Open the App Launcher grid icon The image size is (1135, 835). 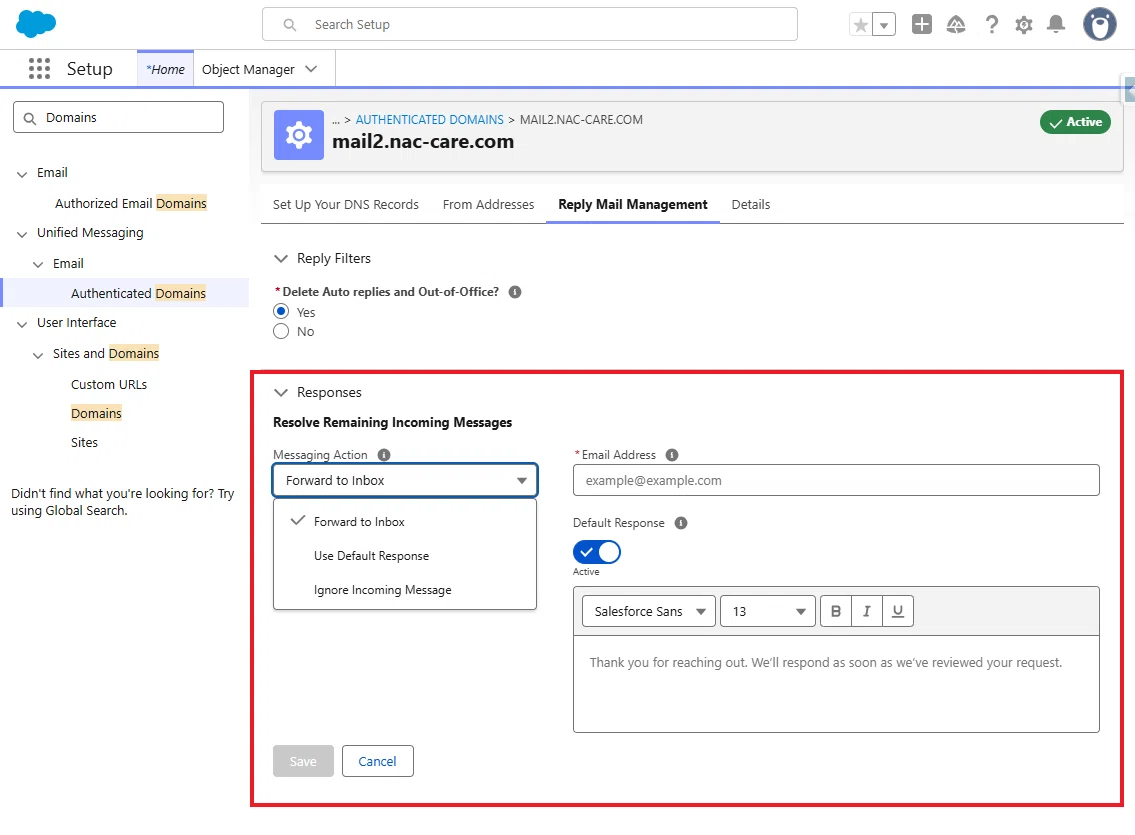tap(39, 69)
